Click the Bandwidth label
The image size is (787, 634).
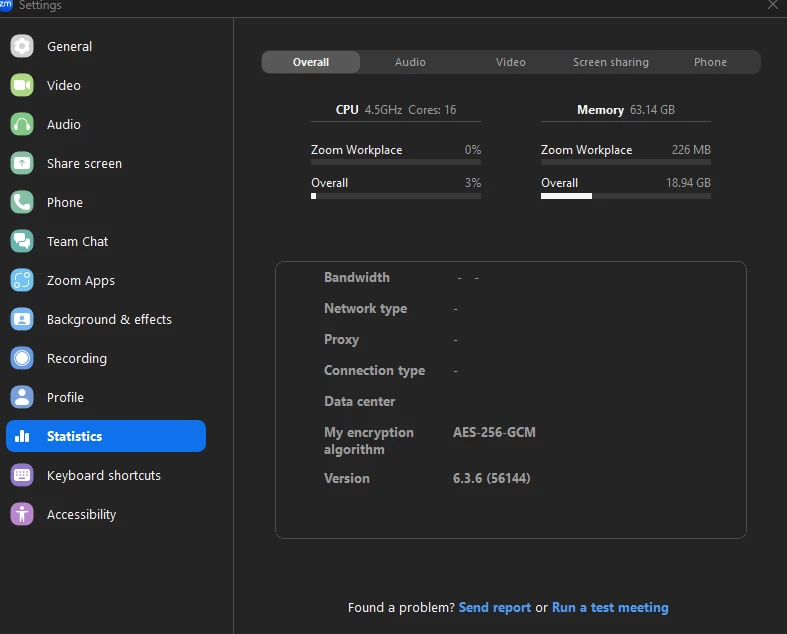[x=356, y=278]
